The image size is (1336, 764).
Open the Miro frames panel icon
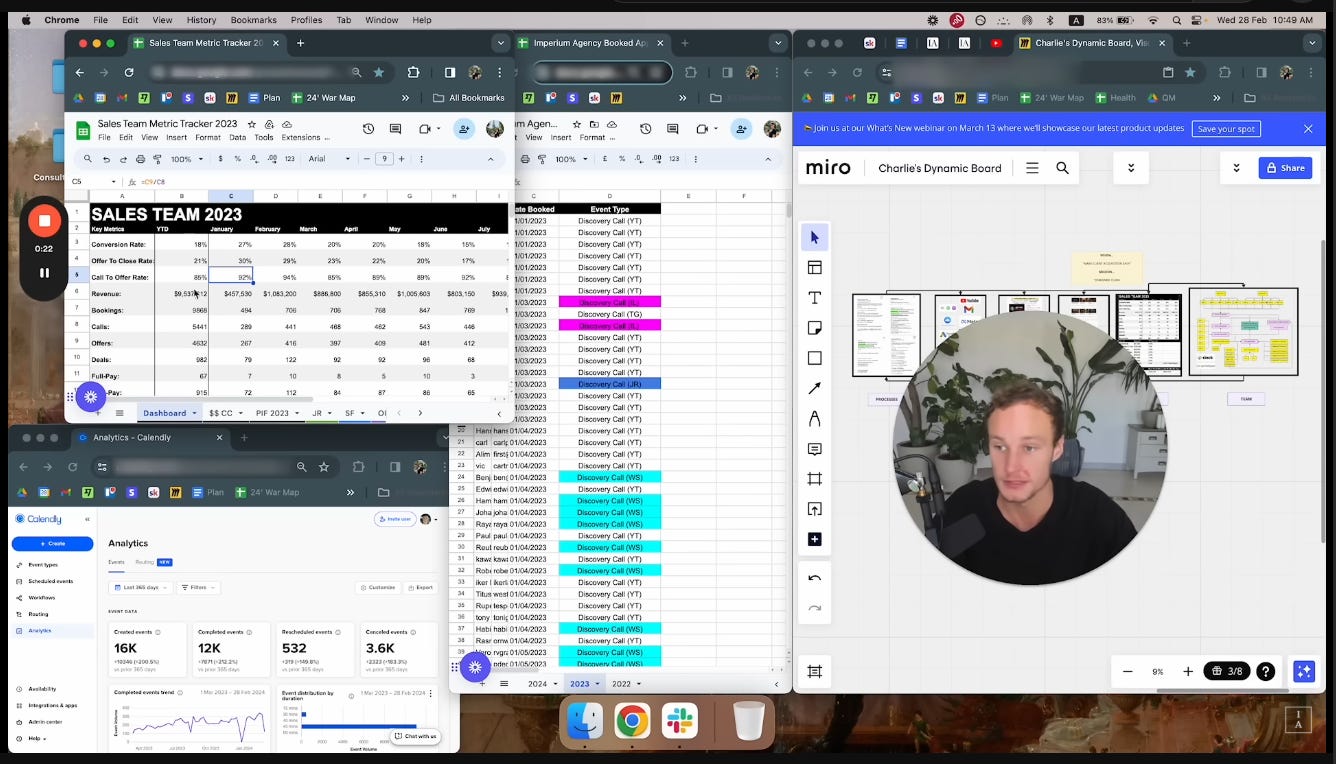click(x=814, y=672)
